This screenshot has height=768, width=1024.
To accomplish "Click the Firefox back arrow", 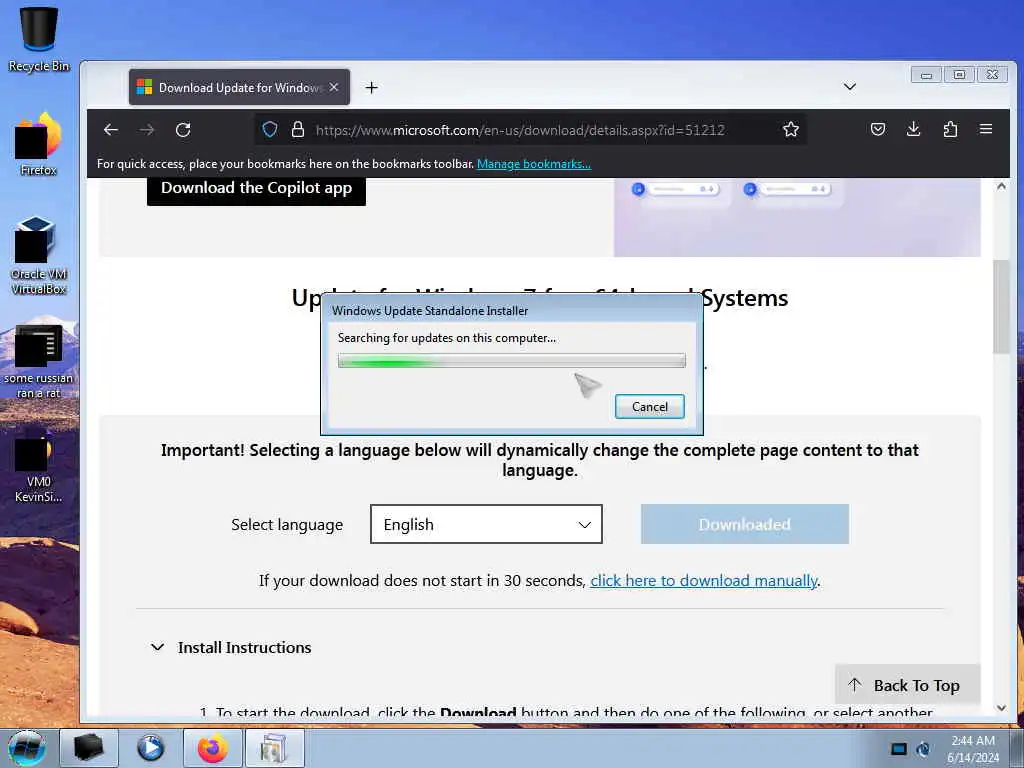I will 111,129.
